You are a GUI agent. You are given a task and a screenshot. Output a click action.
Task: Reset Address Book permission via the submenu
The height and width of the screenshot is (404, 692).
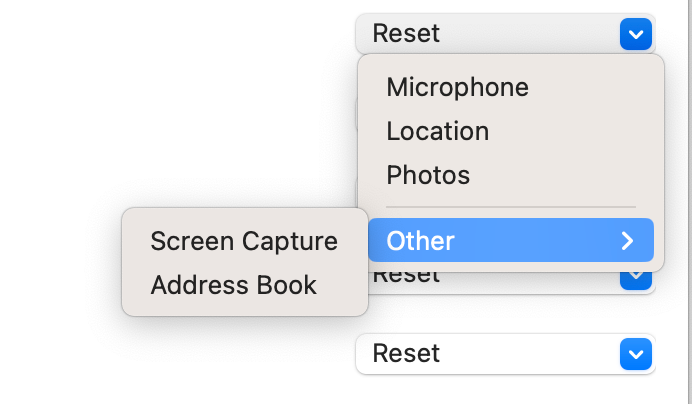click(233, 285)
